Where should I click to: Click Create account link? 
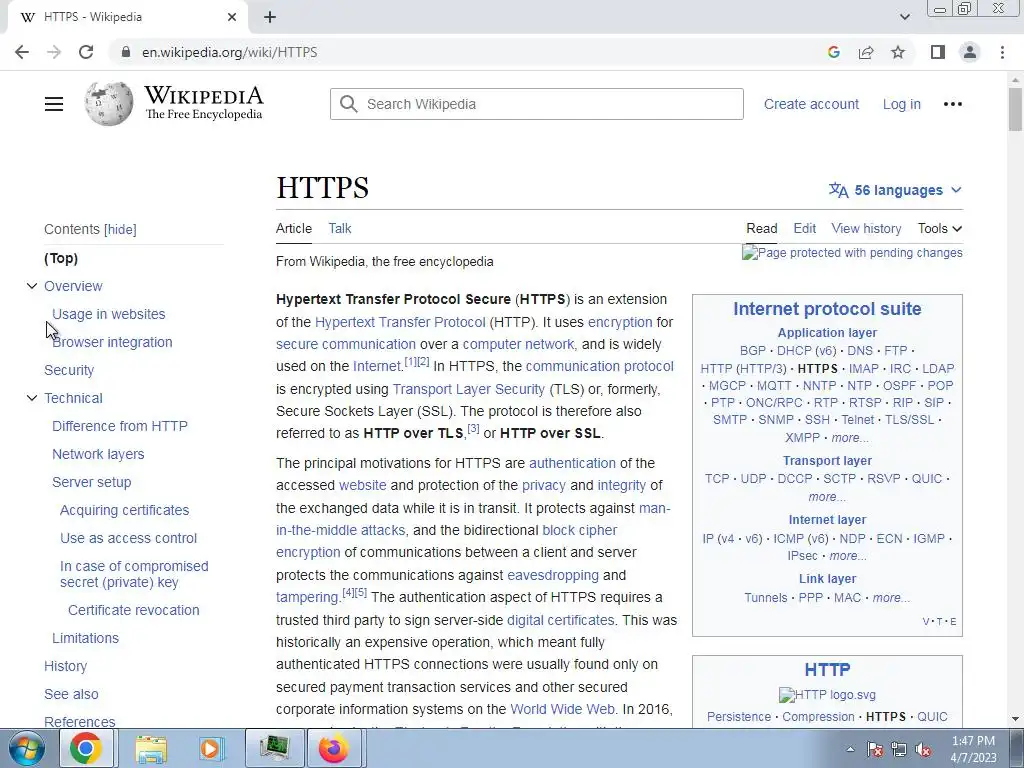(x=811, y=104)
